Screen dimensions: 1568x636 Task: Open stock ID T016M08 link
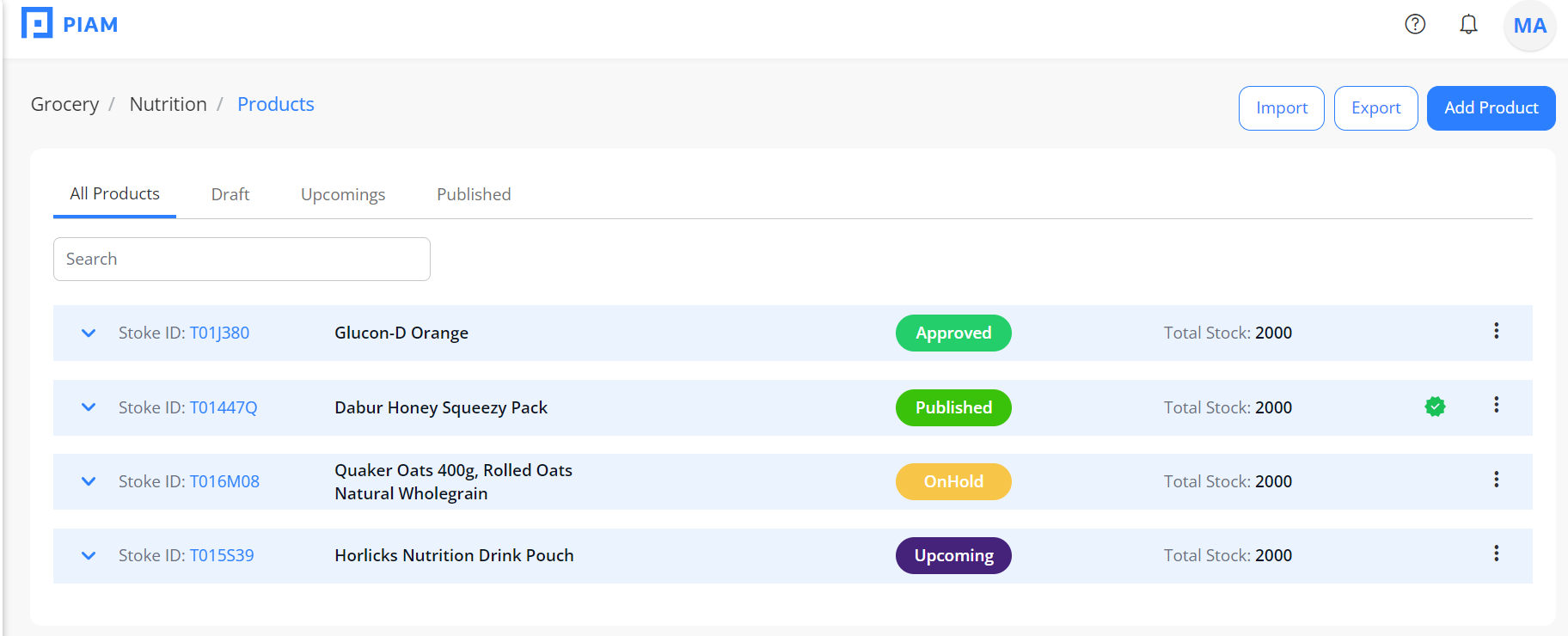click(x=224, y=481)
